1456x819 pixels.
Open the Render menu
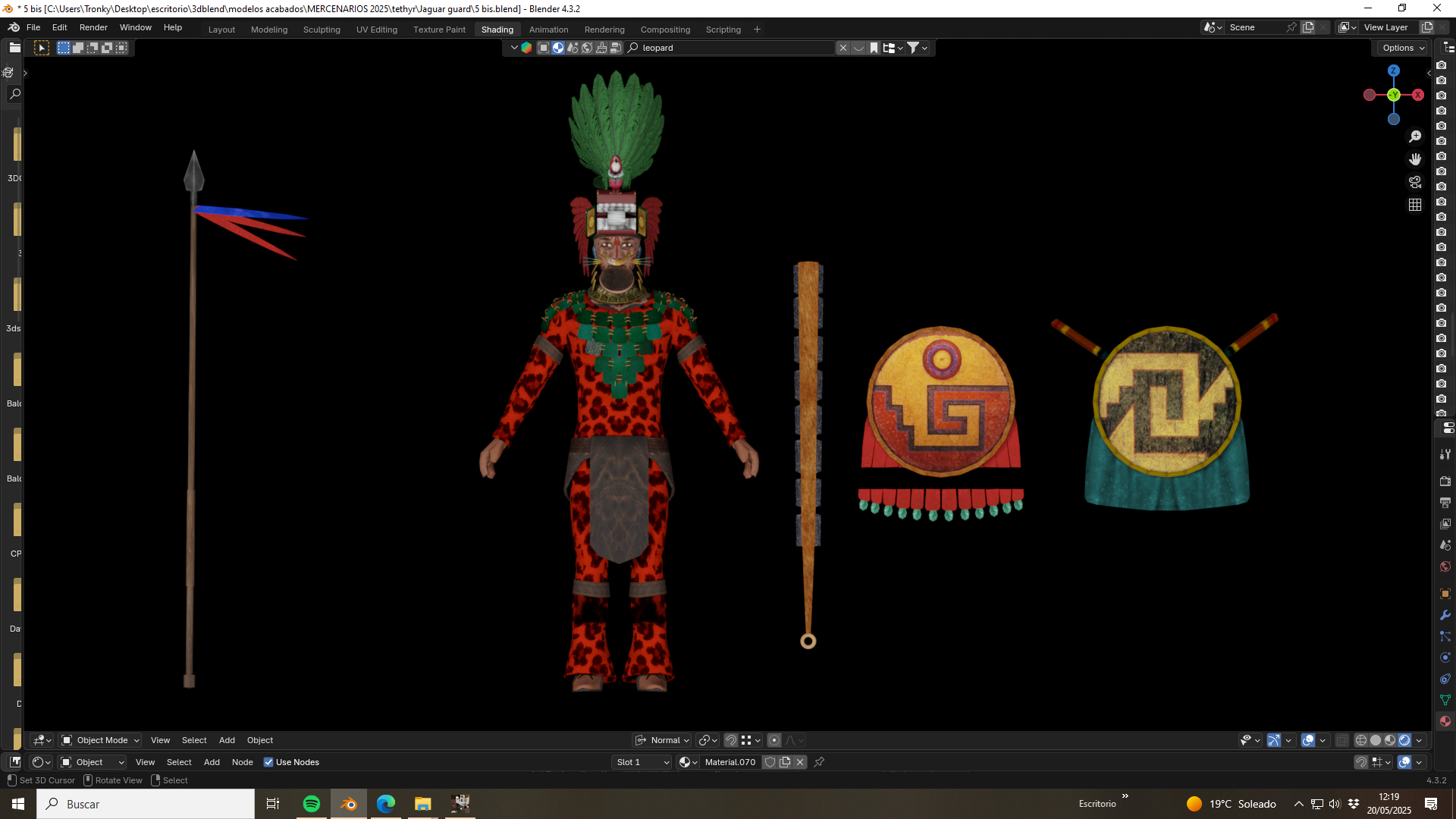pyautogui.click(x=93, y=27)
